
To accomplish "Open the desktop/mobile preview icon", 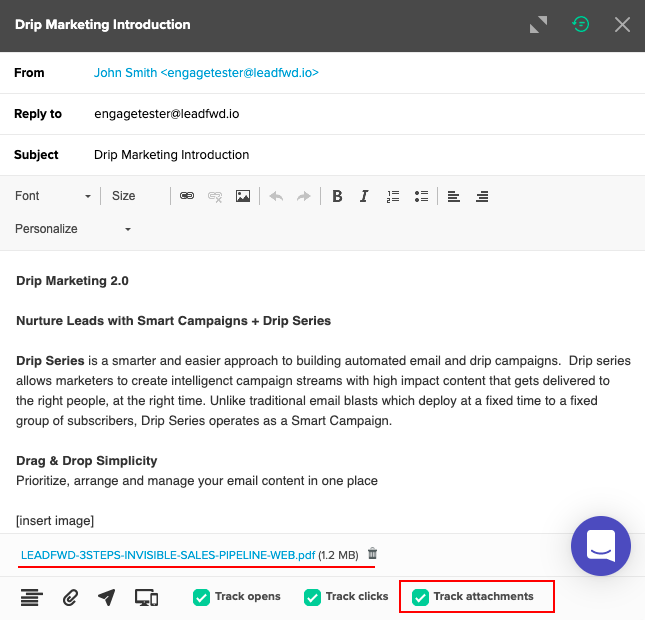I will coord(146,597).
